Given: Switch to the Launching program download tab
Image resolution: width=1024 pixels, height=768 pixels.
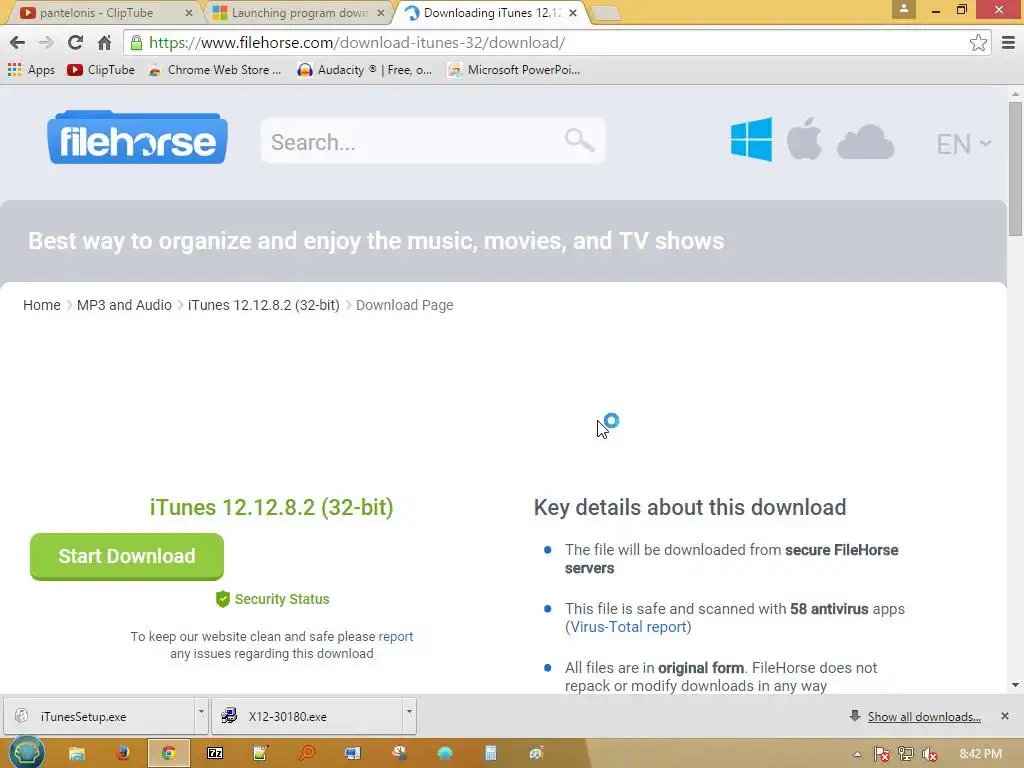Looking at the screenshot, I should click(298, 13).
